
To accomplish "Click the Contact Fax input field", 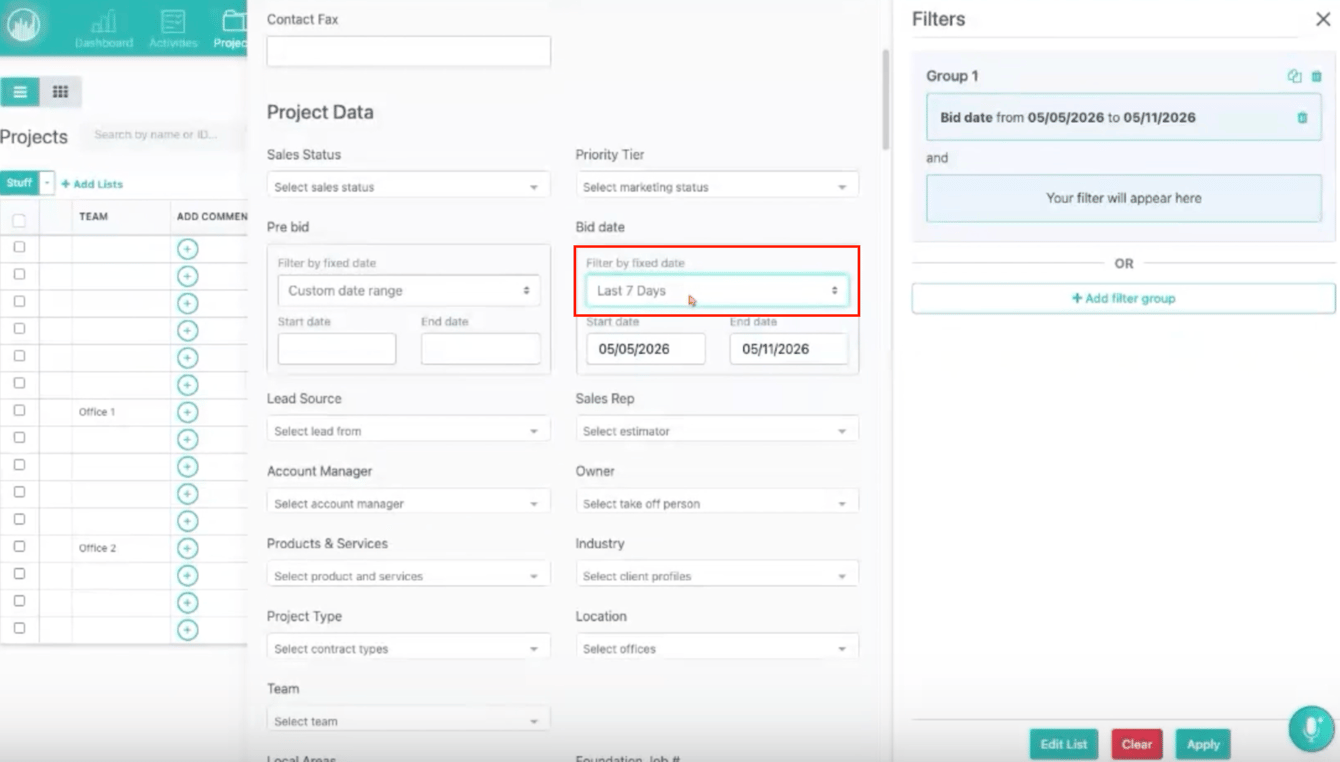I will click(x=408, y=52).
